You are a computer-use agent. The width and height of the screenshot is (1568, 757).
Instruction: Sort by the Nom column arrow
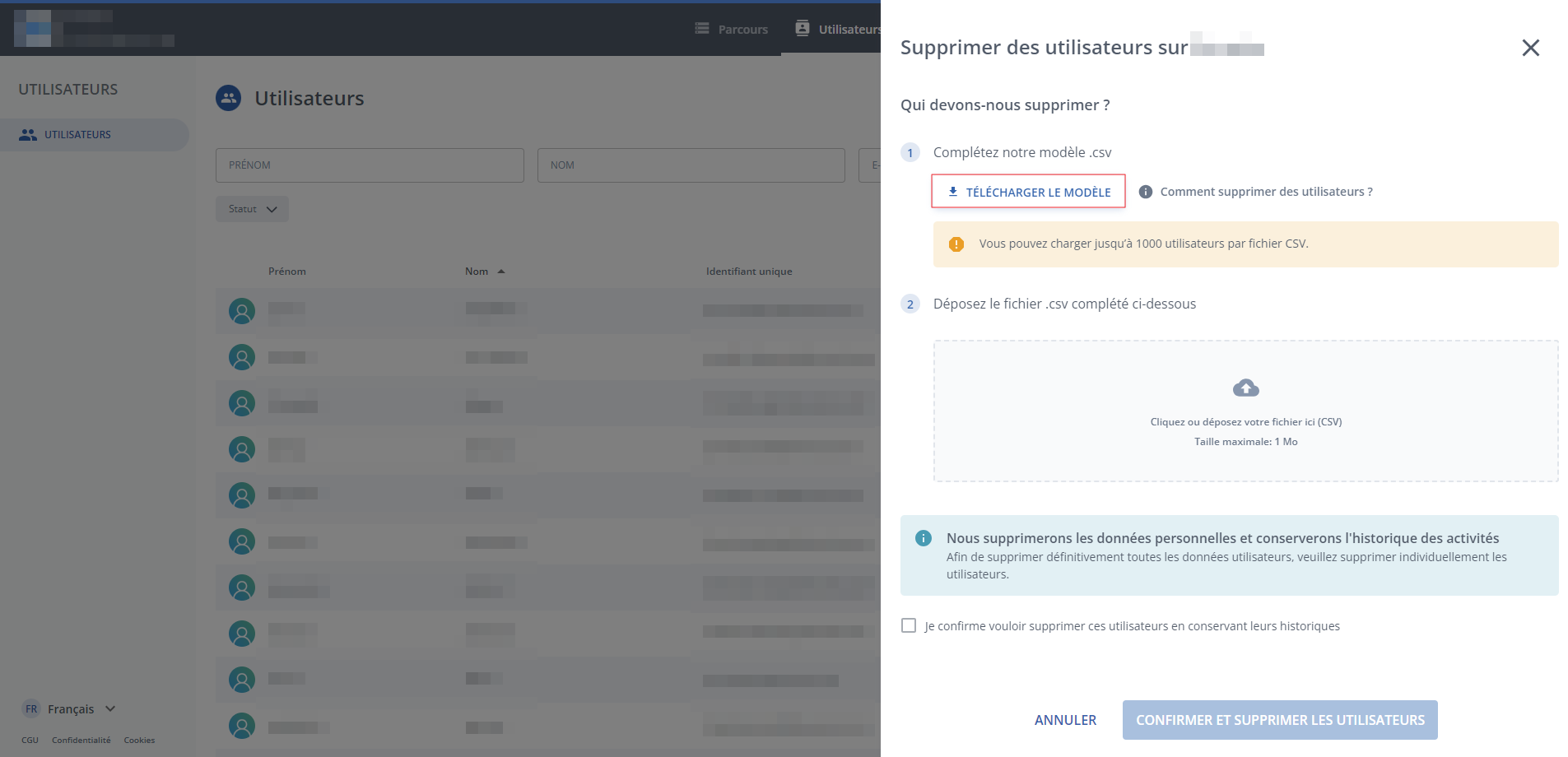(501, 272)
